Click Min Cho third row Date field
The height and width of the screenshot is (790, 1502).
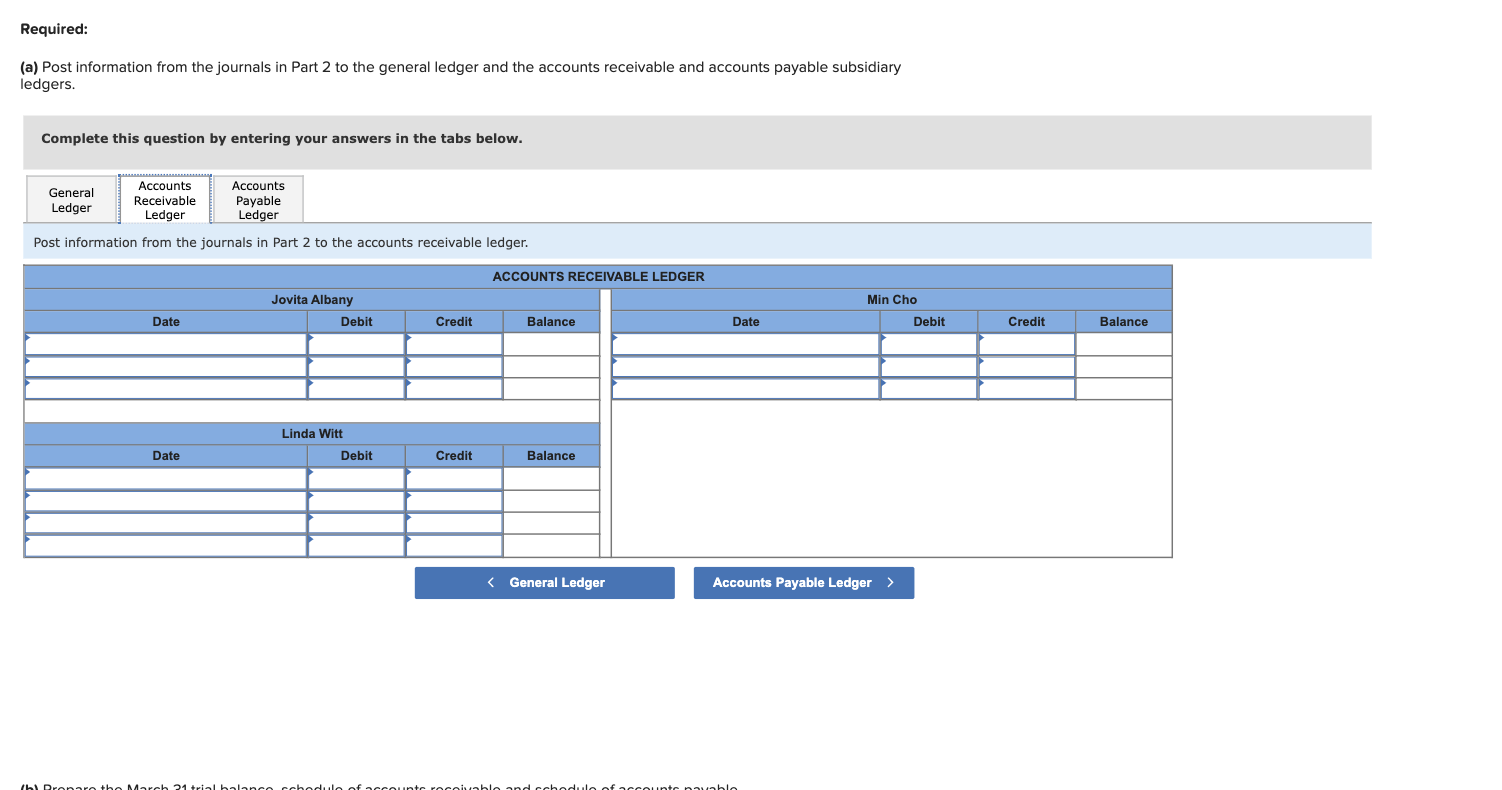pos(746,389)
